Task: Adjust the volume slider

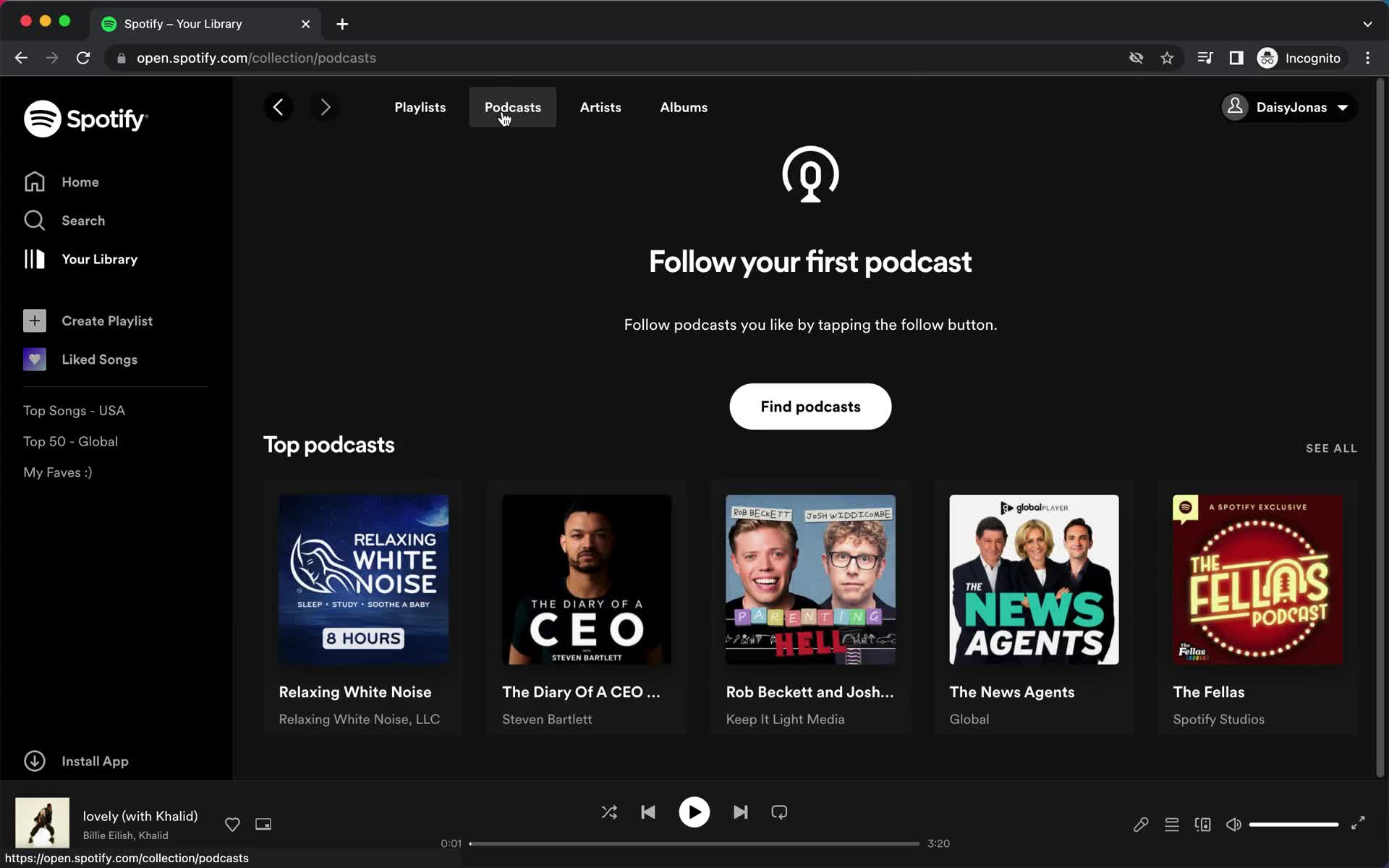Action: coord(1294,824)
